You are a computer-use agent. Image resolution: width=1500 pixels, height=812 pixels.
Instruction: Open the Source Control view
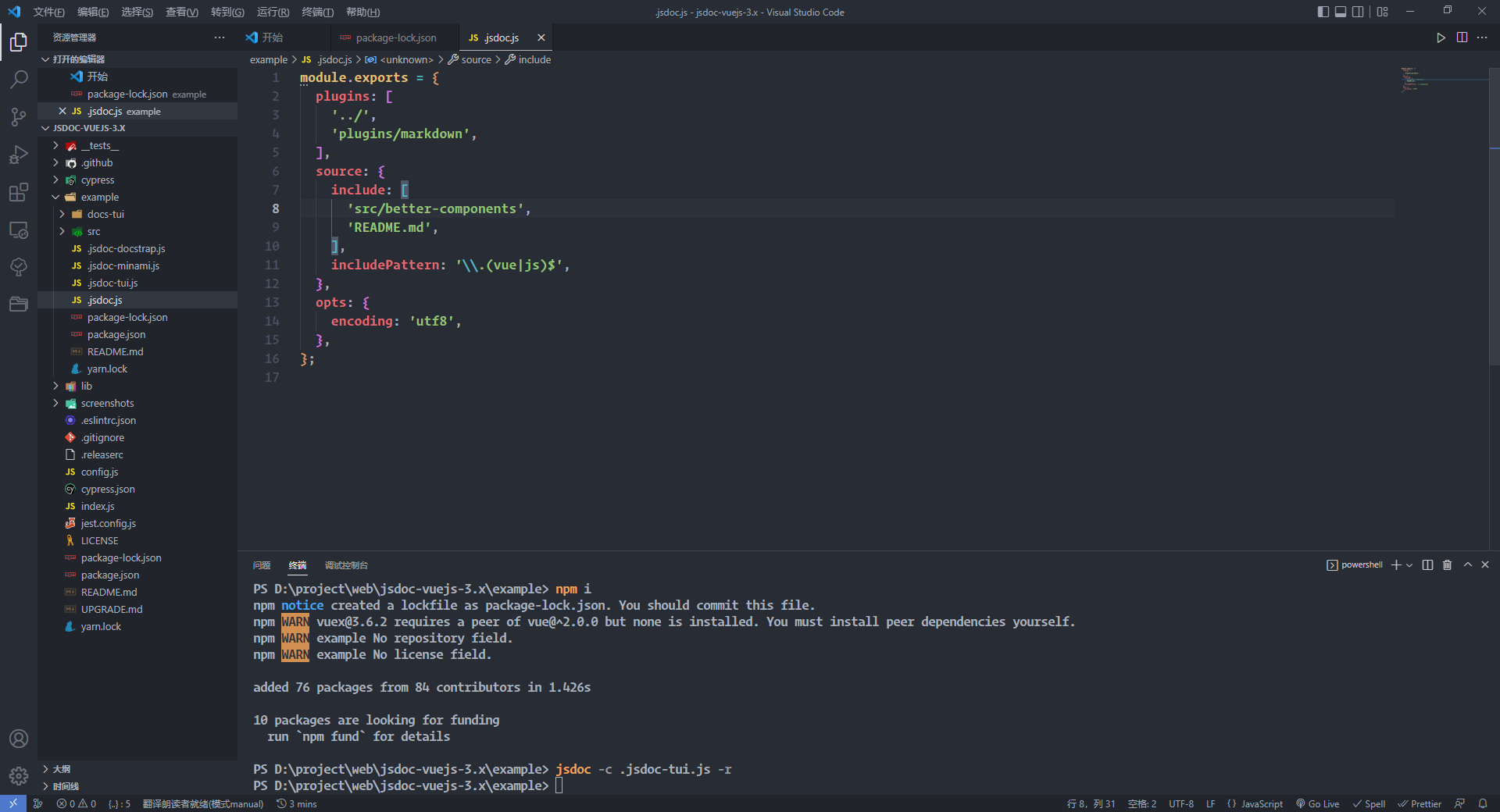tap(19, 117)
